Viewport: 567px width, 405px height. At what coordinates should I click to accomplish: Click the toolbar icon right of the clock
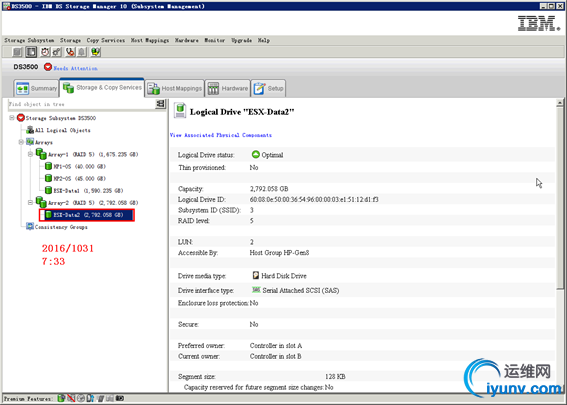(57, 52)
